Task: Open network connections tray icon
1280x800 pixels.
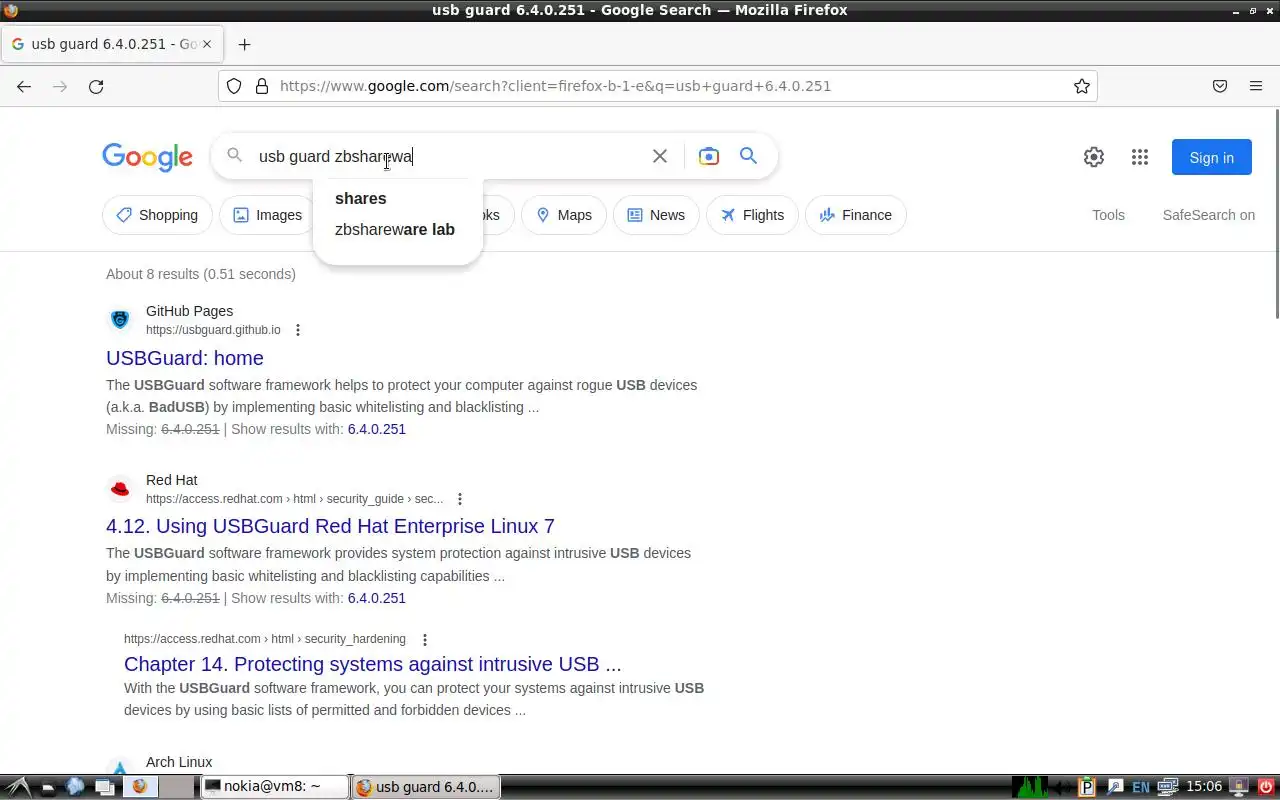Action: pyautogui.click(x=1167, y=787)
